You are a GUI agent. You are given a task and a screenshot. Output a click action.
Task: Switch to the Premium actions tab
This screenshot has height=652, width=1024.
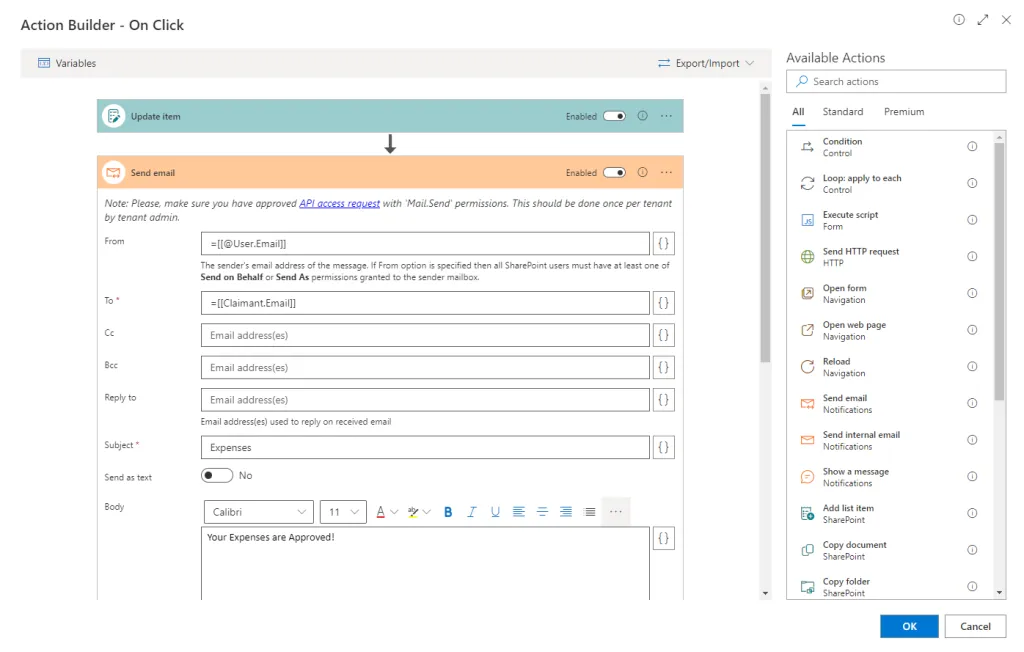[903, 112]
